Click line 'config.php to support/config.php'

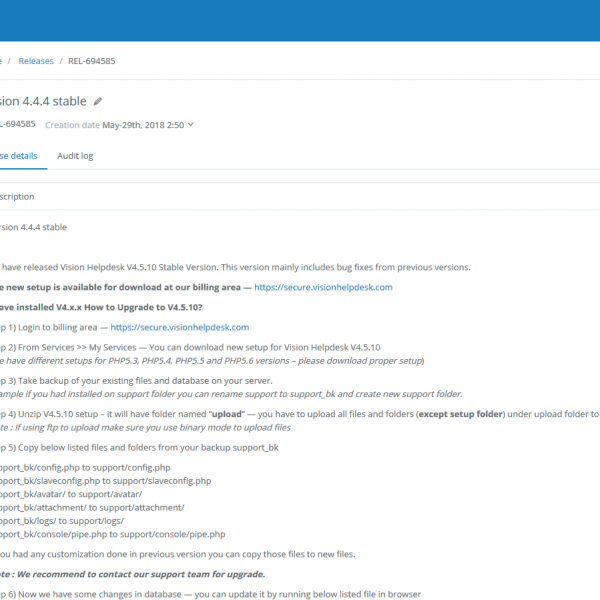pos(85,468)
